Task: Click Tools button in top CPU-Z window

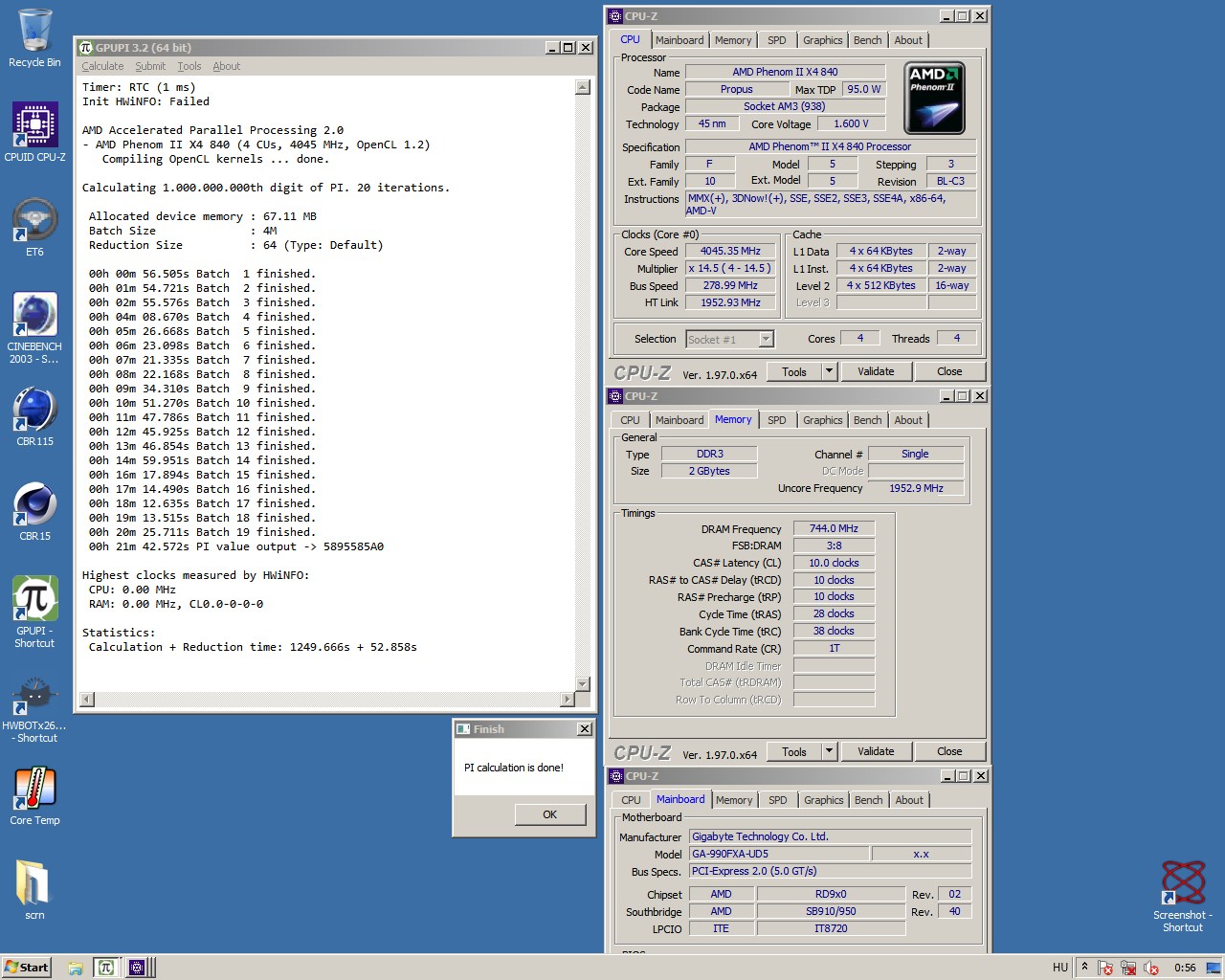Action: click(794, 371)
